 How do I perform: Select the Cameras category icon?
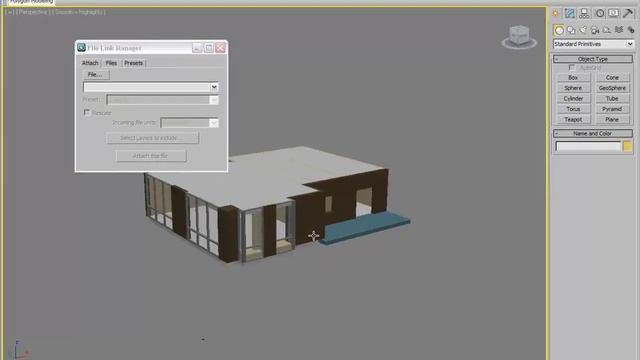(x=595, y=30)
